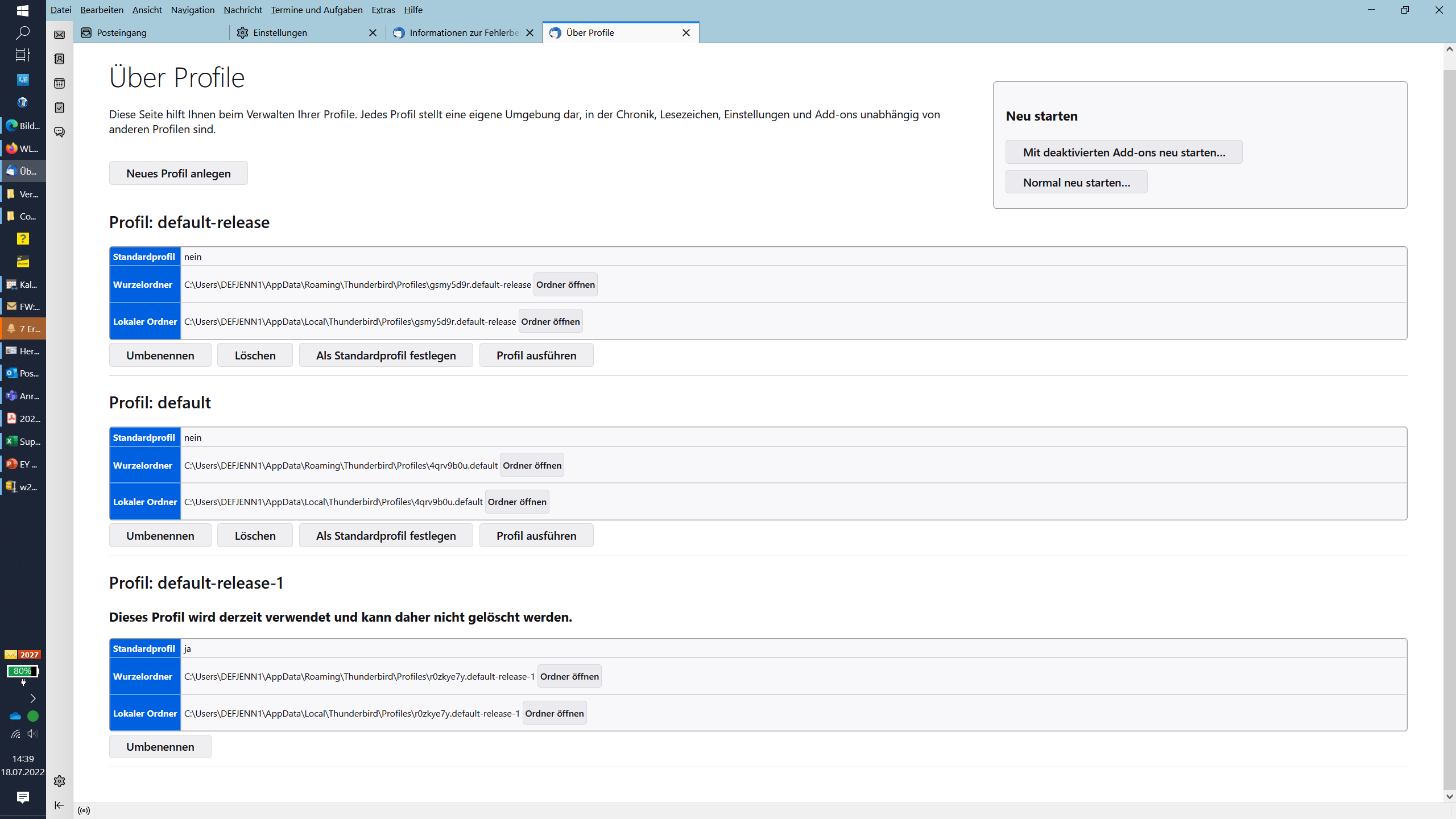Screen dimensions: 1456x819
Task: Open the Address Book sidebar icon
Action: 59,59
